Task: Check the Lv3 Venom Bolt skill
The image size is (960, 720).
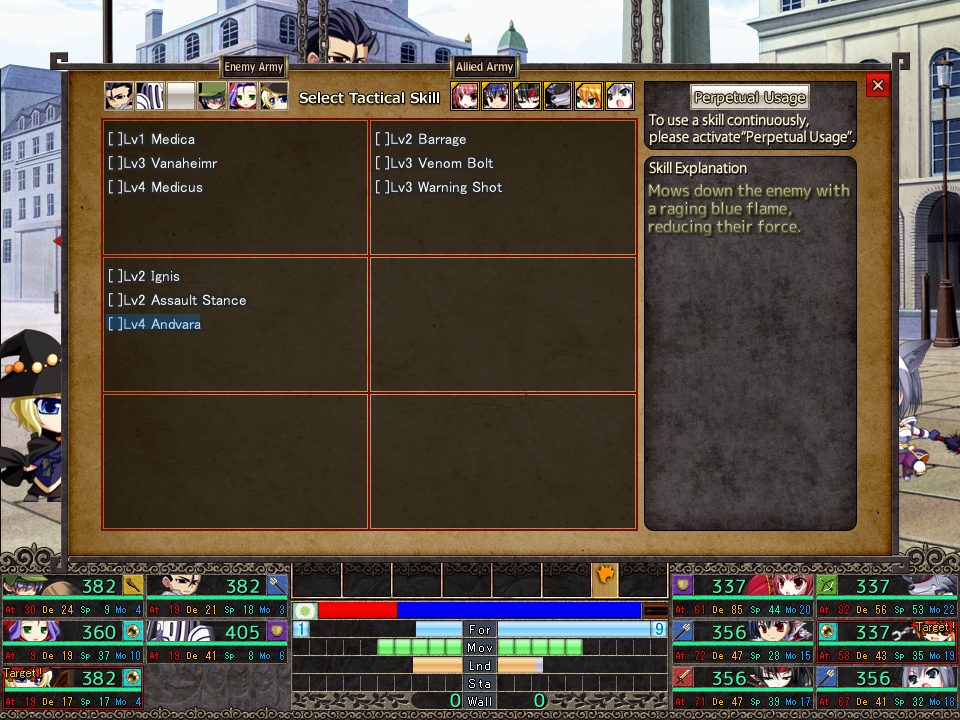Action: [x=382, y=163]
